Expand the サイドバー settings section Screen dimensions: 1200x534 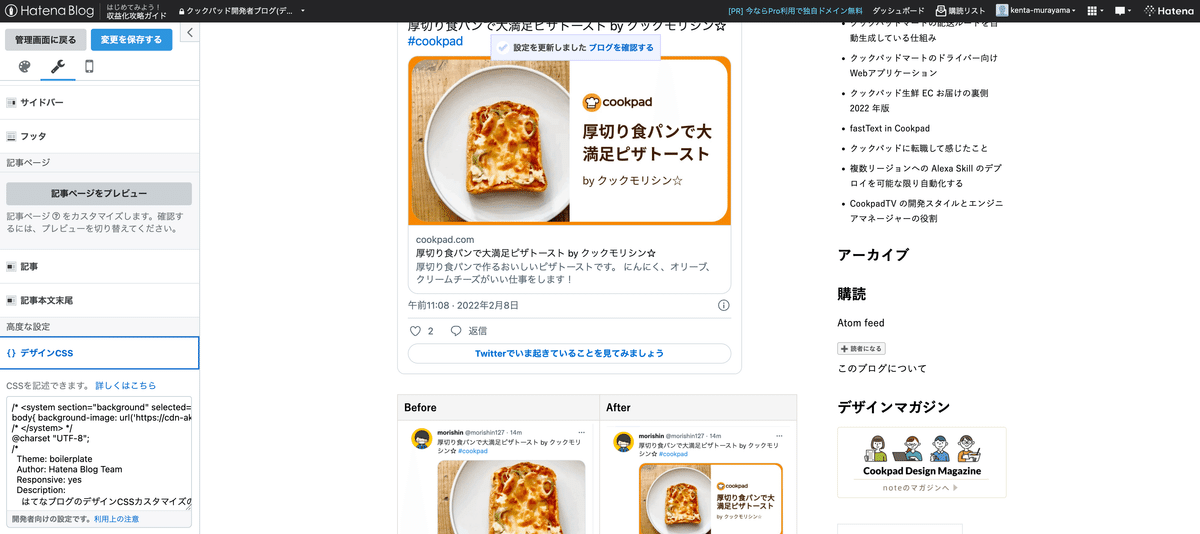click(x=100, y=102)
